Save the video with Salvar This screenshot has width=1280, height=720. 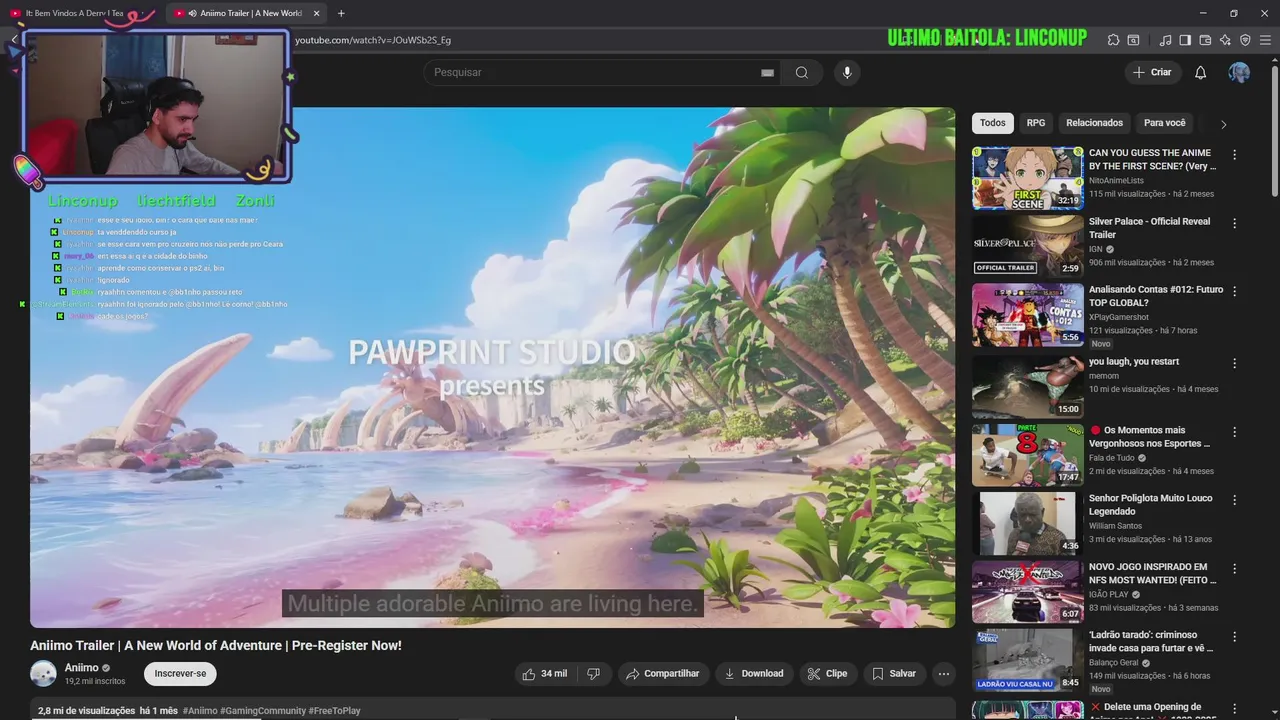pyautogui.click(x=893, y=674)
